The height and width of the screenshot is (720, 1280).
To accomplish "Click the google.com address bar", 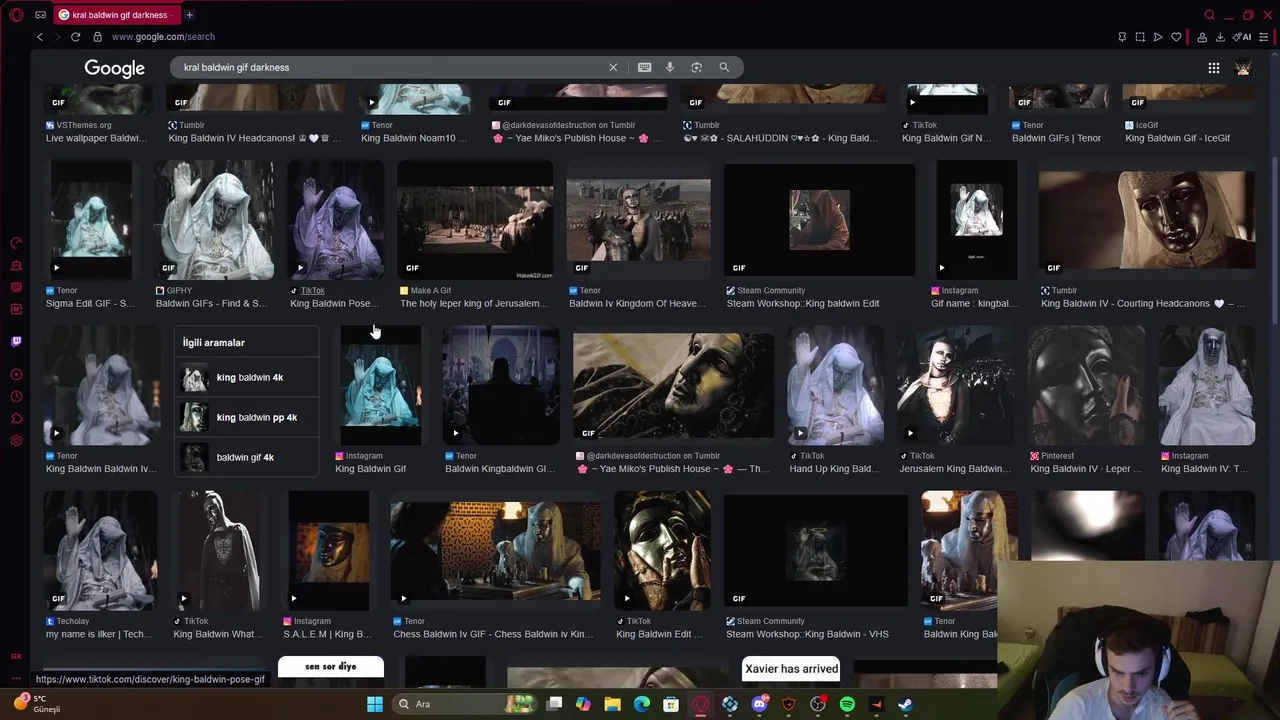I will point(163,37).
